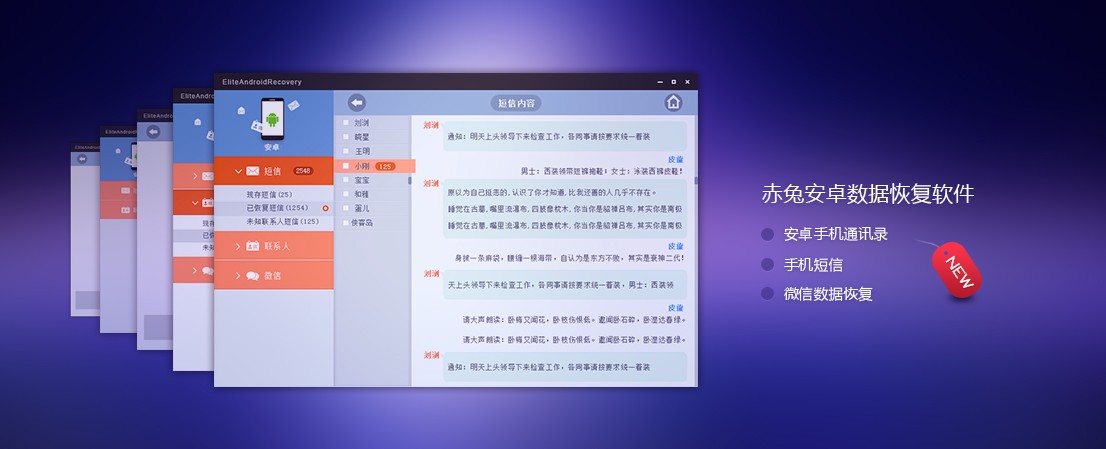Tick the checkbox next to 晓星
Screen dimensions: 1106x449
(x=346, y=137)
